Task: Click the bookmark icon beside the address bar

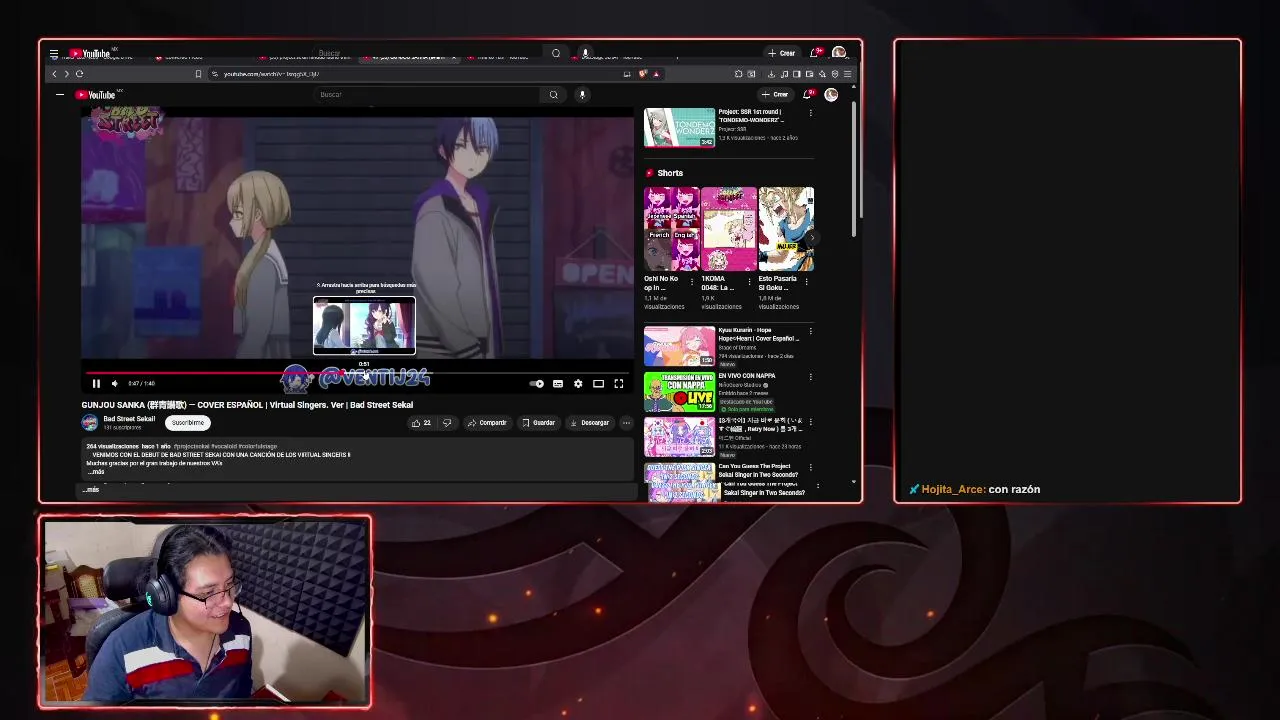Action: (x=198, y=74)
